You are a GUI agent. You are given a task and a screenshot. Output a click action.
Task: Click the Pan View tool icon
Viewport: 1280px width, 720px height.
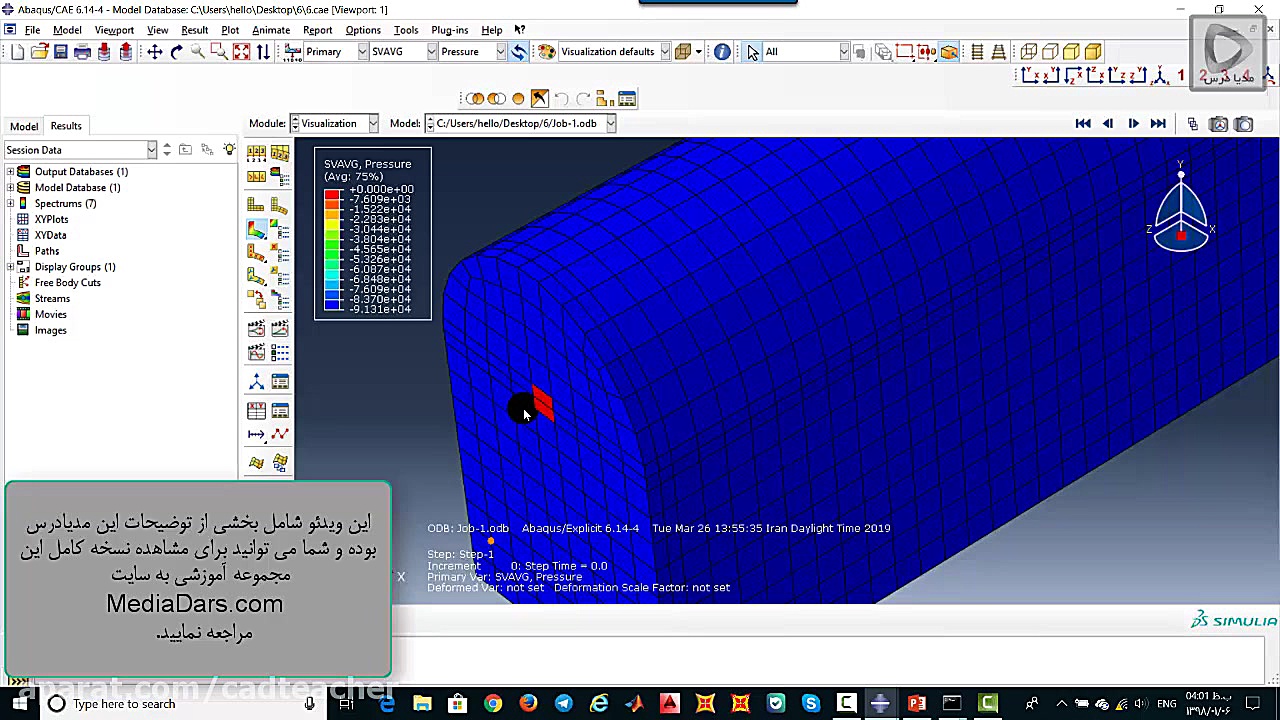(x=155, y=52)
